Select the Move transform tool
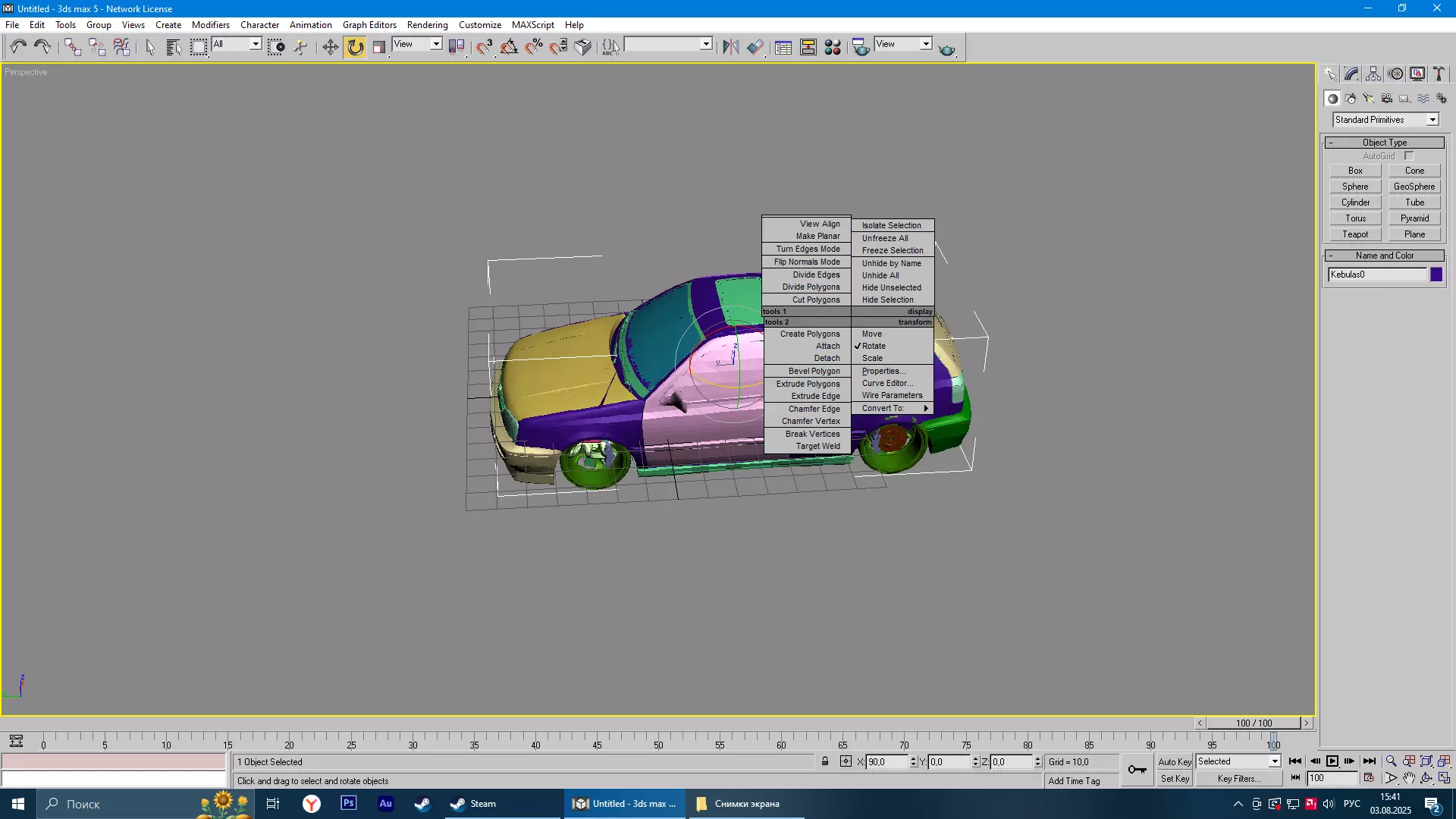The height and width of the screenshot is (819, 1456). (x=330, y=47)
